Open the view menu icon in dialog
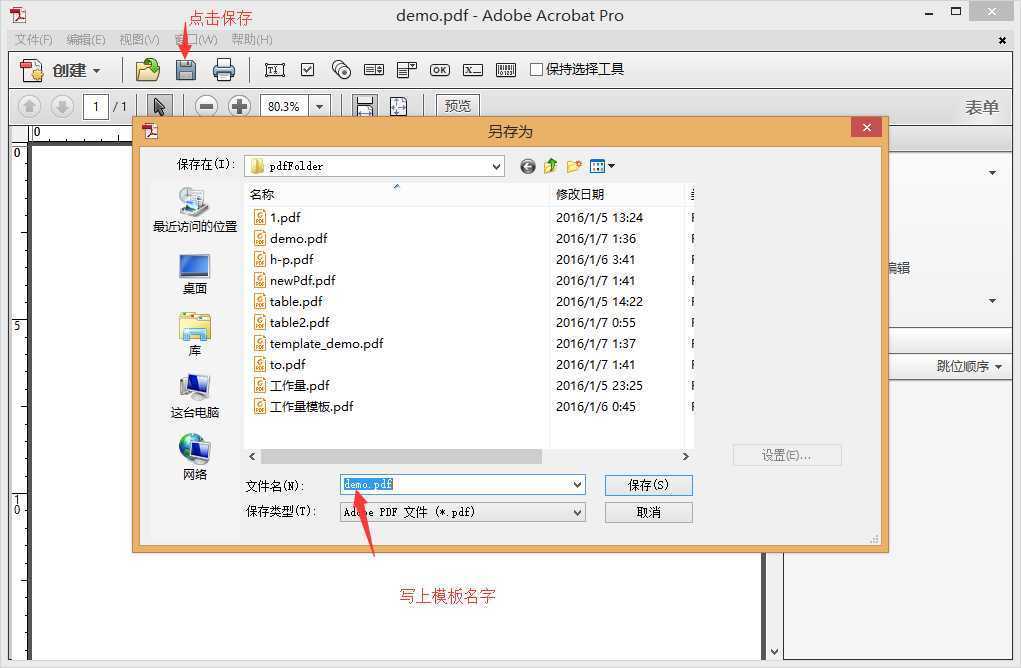Image resolution: width=1021 pixels, height=668 pixels. pos(602,167)
